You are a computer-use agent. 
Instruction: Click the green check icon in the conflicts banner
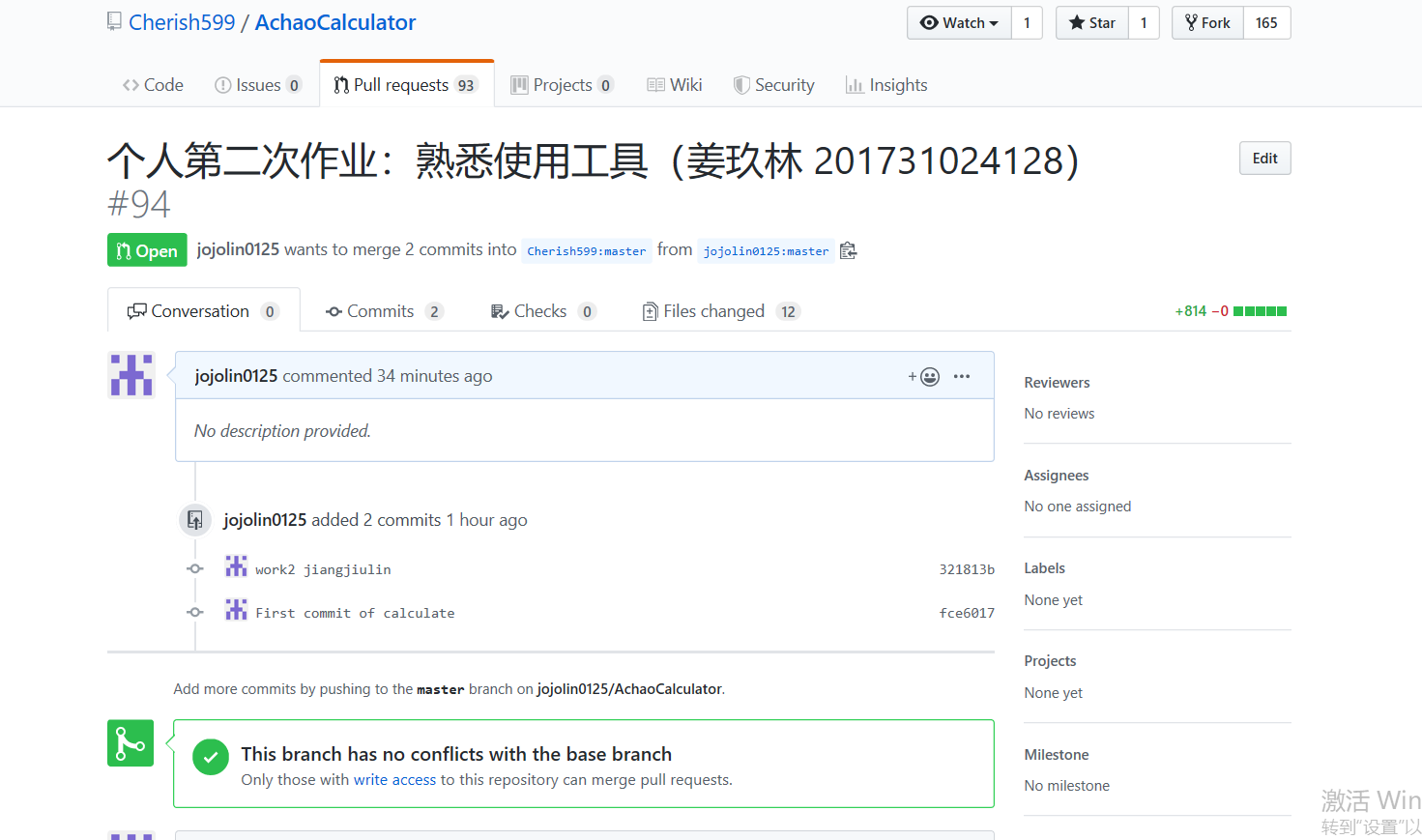(x=211, y=757)
